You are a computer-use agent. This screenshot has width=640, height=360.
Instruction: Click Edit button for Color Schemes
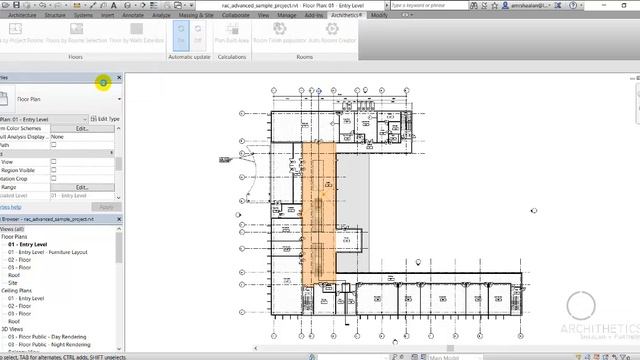82,128
